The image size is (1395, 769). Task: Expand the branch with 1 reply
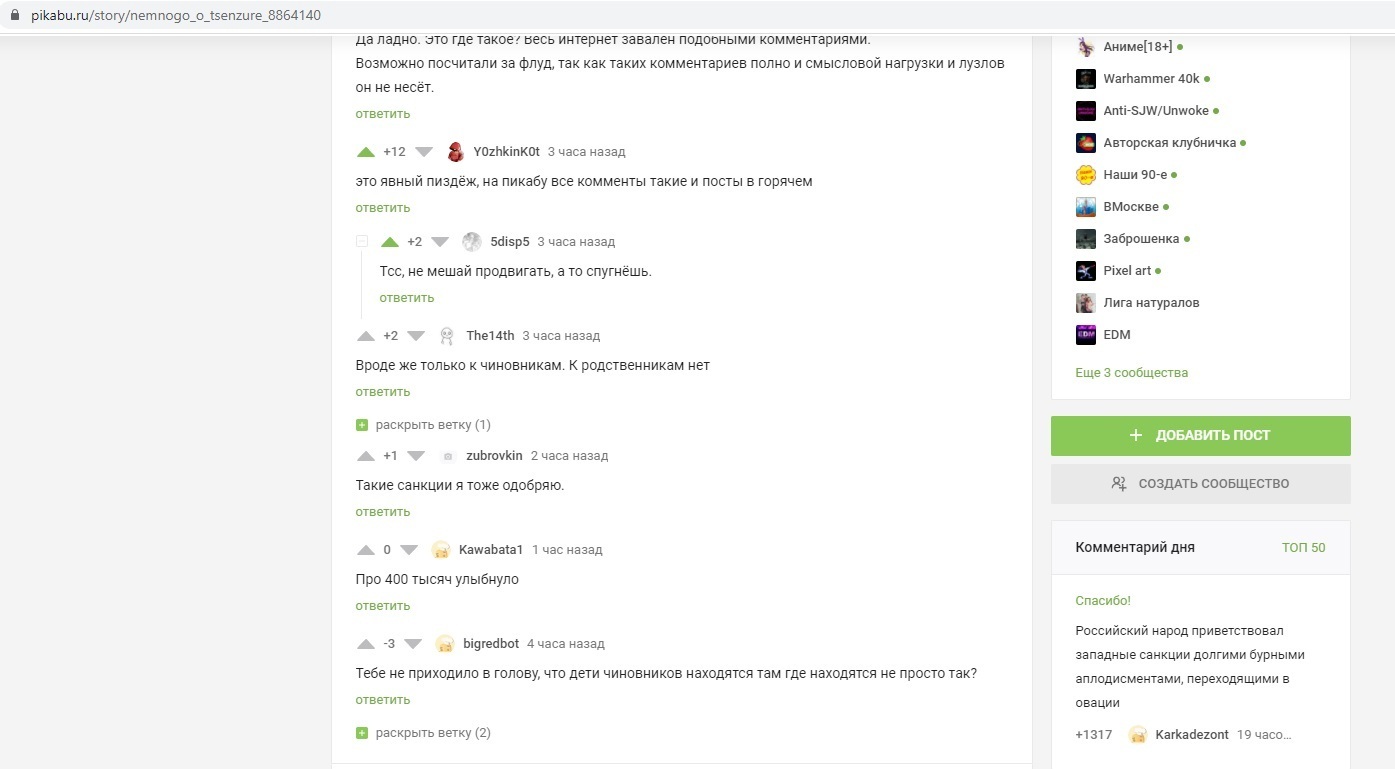(423, 425)
